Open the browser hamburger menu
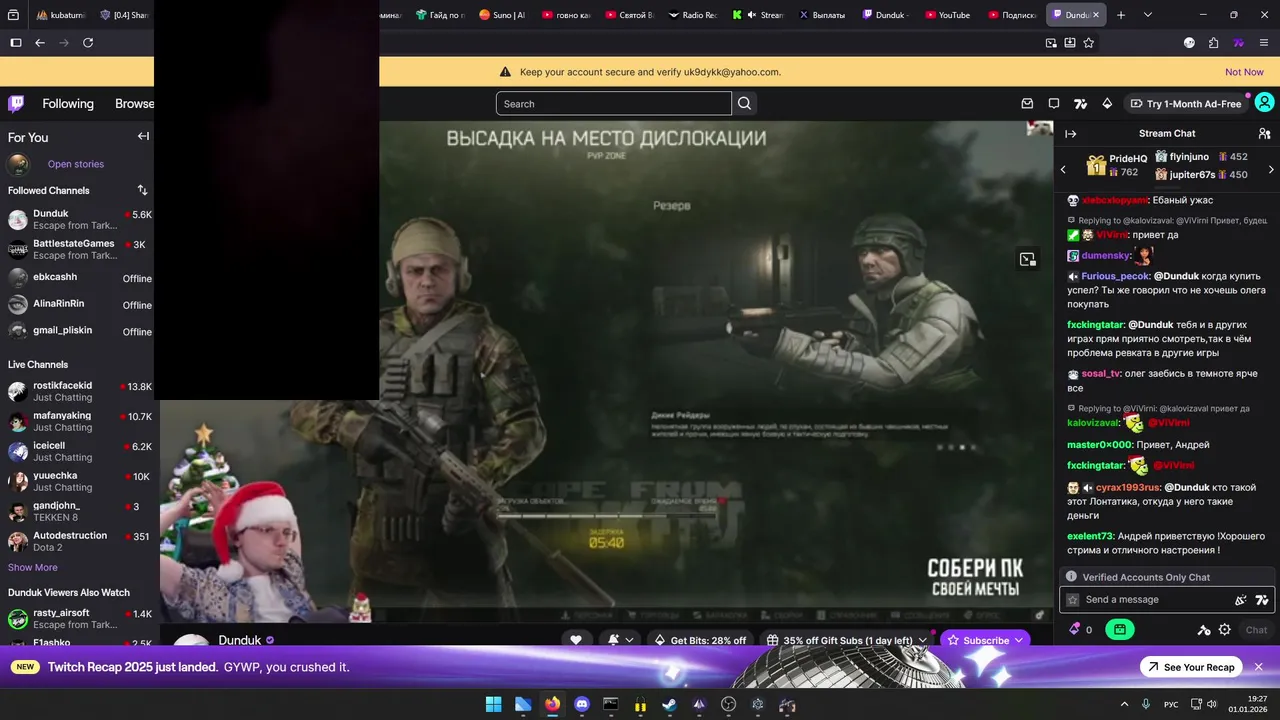The height and width of the screenshot is (720, 1280). 1264,43
